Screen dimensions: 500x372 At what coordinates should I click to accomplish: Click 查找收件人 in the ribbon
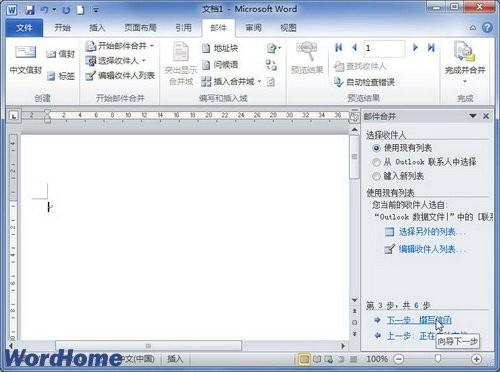pos(360,66)
